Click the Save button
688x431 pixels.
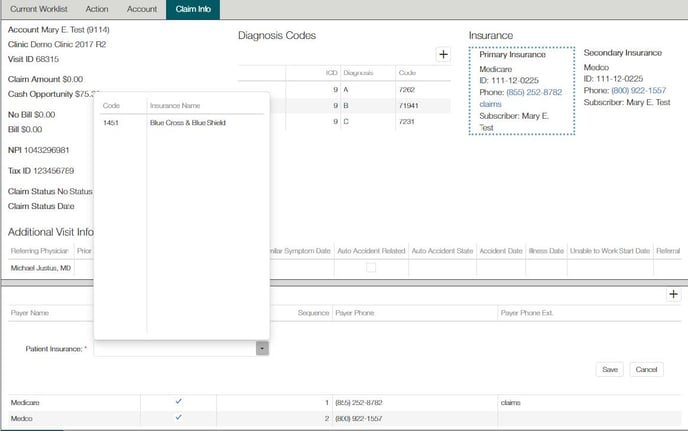pos(609,369)
